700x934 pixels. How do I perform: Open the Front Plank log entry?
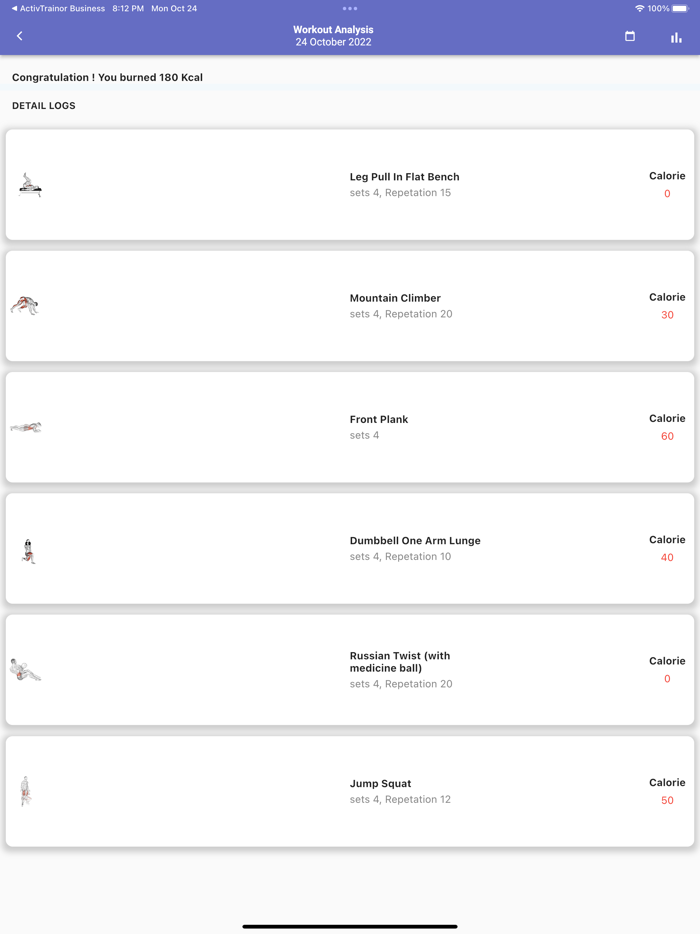(379, 419)
